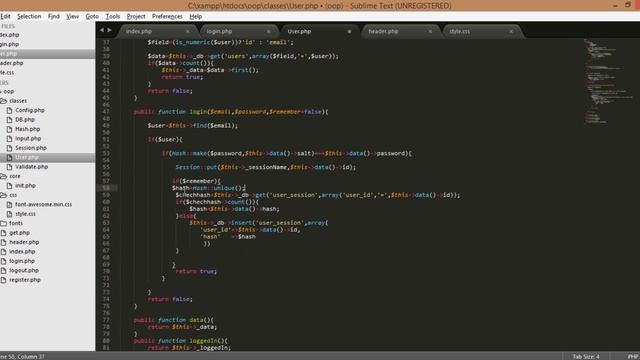Click line number 47 in the gutter

point(106,112)
